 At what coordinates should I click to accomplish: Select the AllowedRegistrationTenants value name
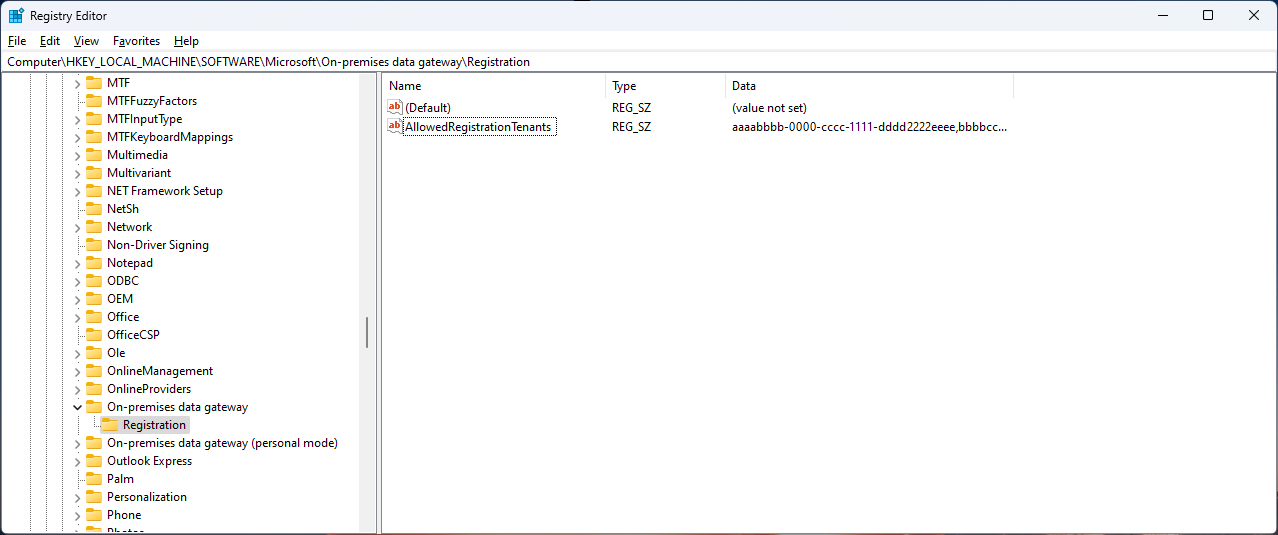pyautogui.click(x=478, y=127)
